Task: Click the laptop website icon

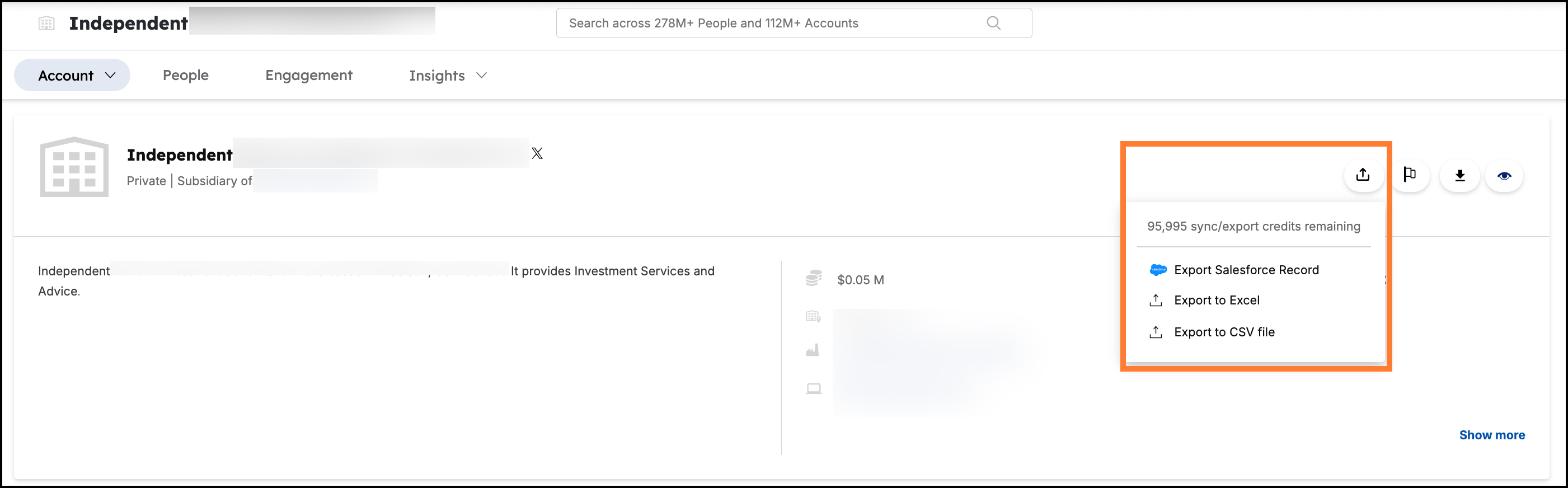Action: coord(814,388)
